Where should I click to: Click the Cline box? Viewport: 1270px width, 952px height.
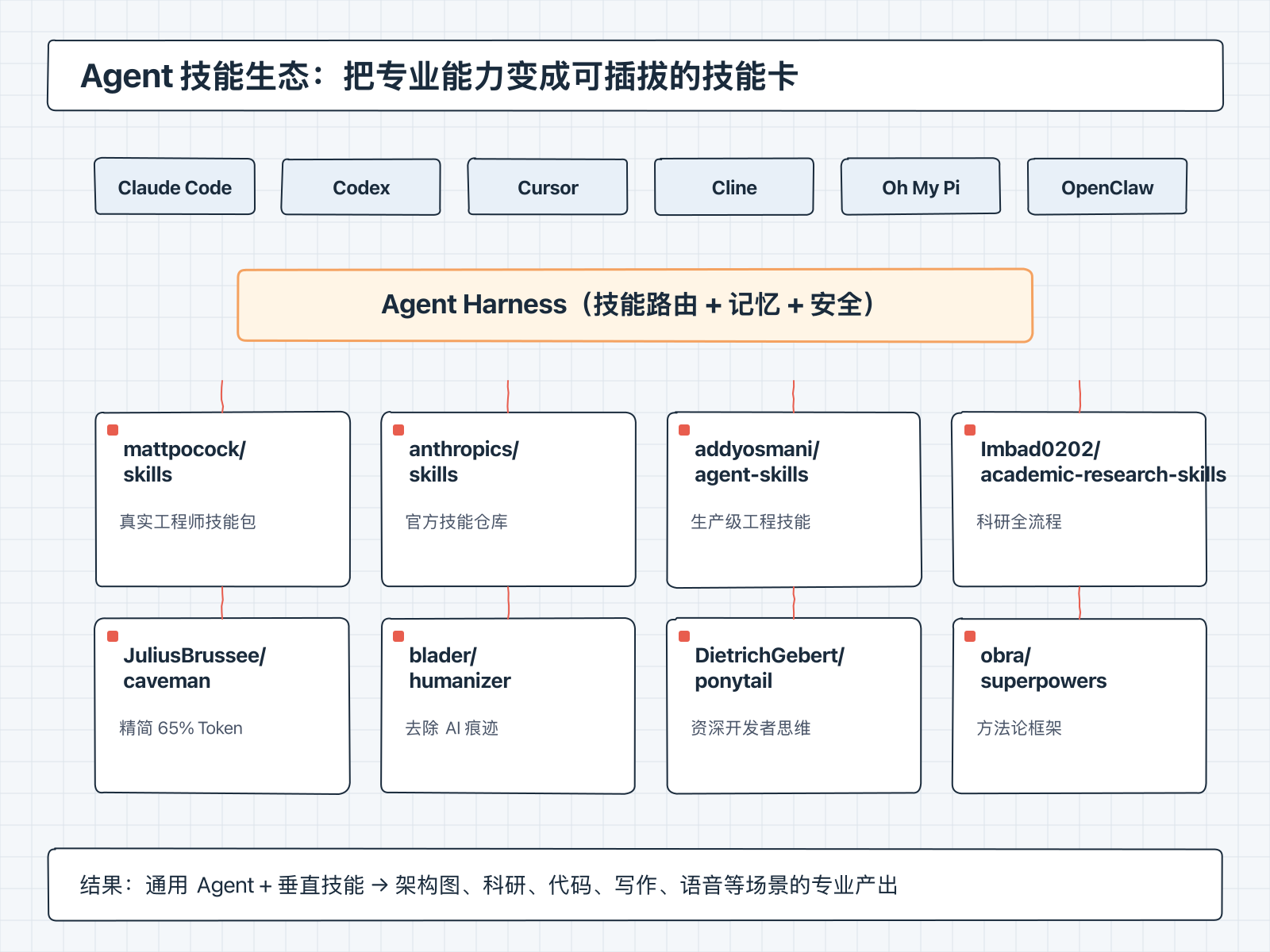point(734,186)
